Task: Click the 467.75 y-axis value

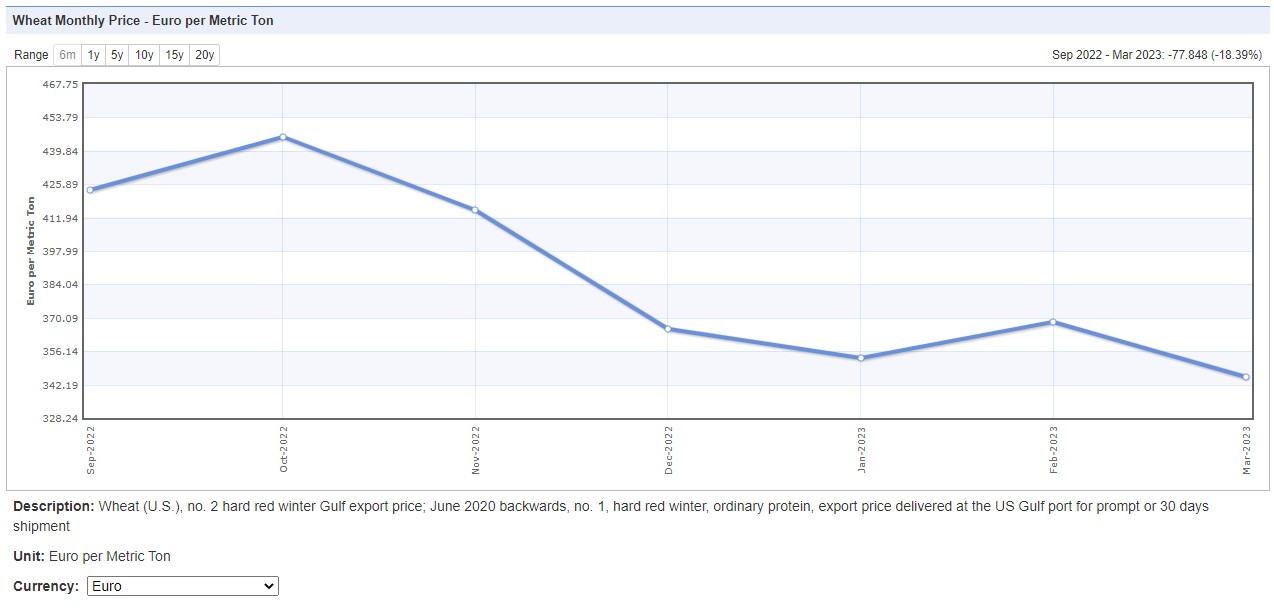Action: click(x=62, y=84)
